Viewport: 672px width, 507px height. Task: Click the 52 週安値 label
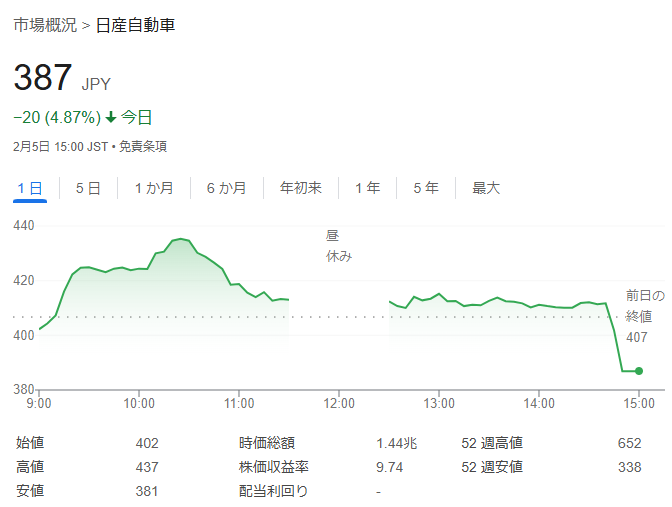pos(492,467)
